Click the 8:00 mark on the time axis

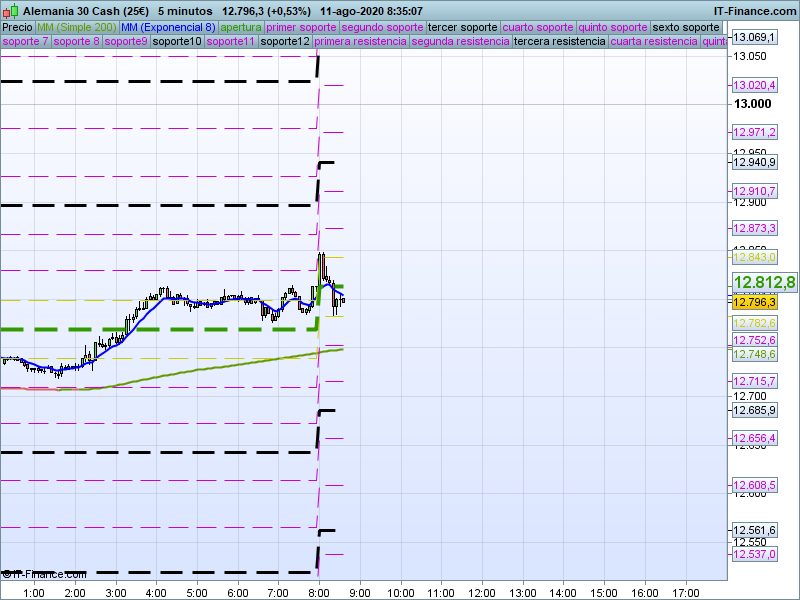319,592
